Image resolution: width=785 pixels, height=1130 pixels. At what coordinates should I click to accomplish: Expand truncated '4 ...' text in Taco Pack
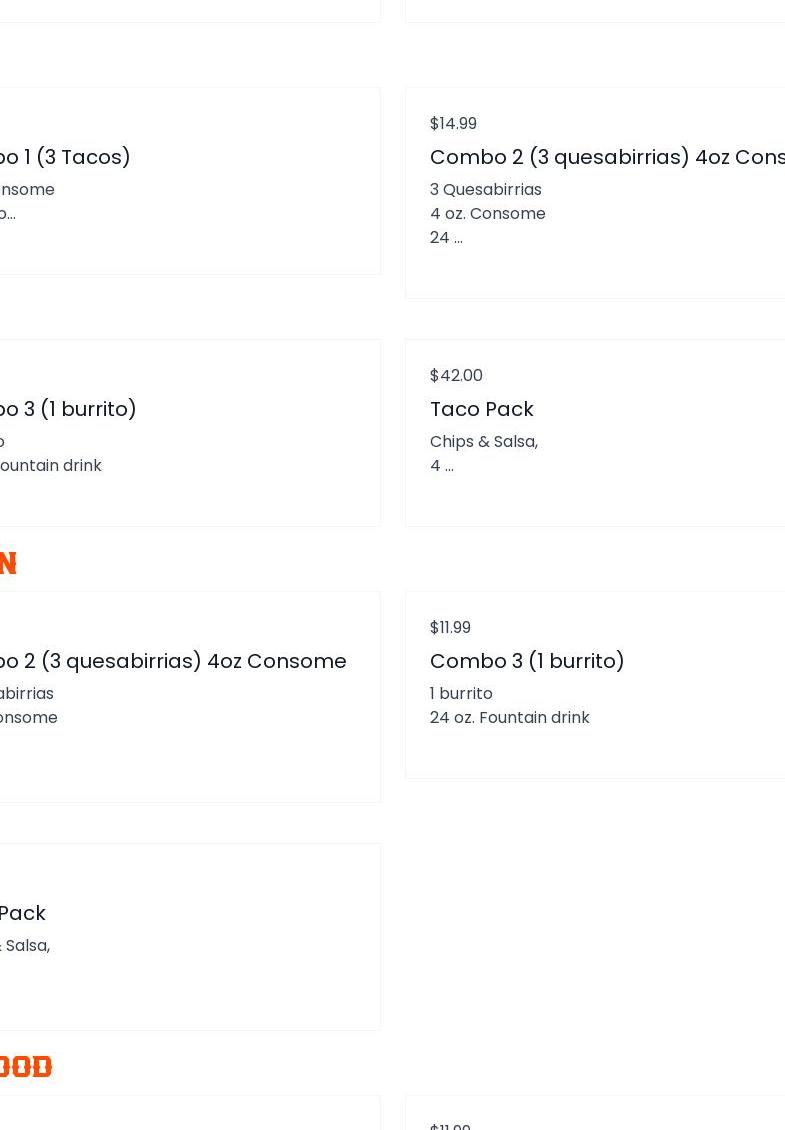(441, 465)
